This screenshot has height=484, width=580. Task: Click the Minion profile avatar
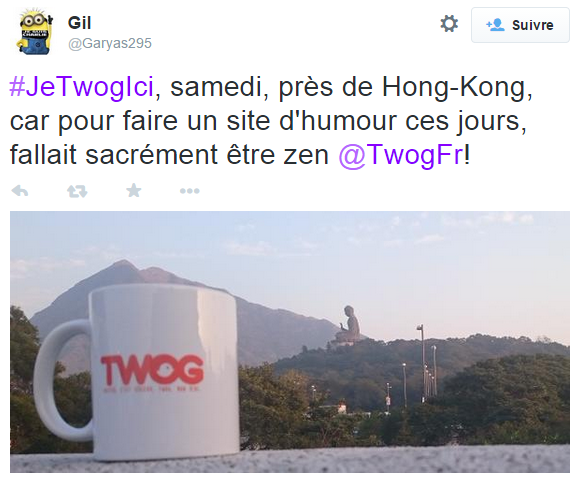[35, 33]
